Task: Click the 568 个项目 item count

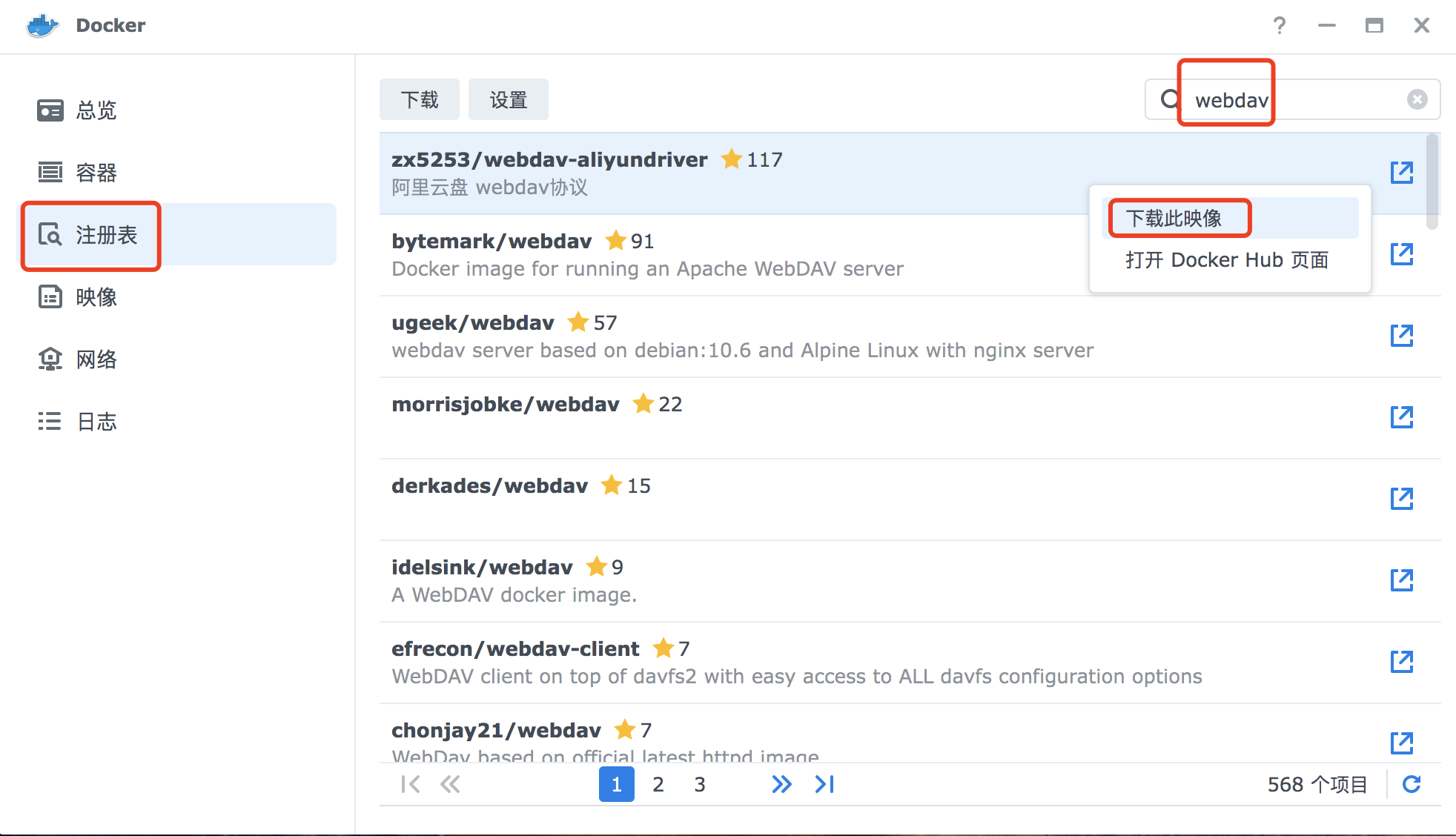Action: 1317,784
